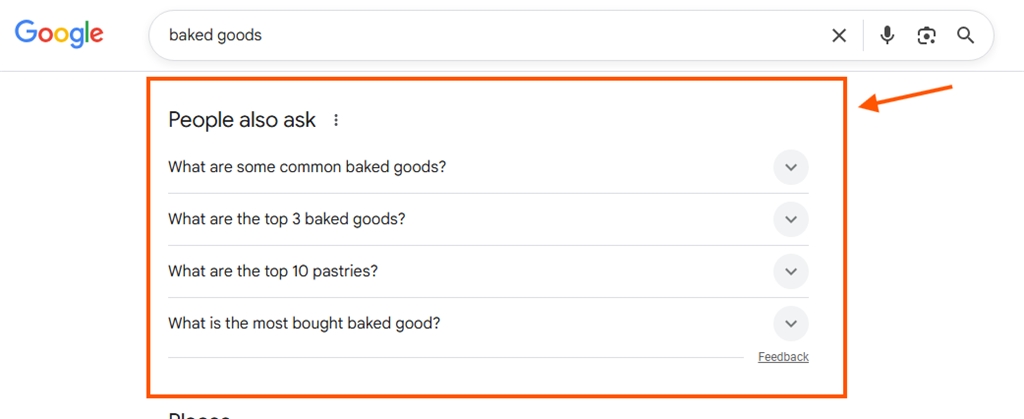
Task: Click the orange arrow annotation
Action: pos(906,97)
